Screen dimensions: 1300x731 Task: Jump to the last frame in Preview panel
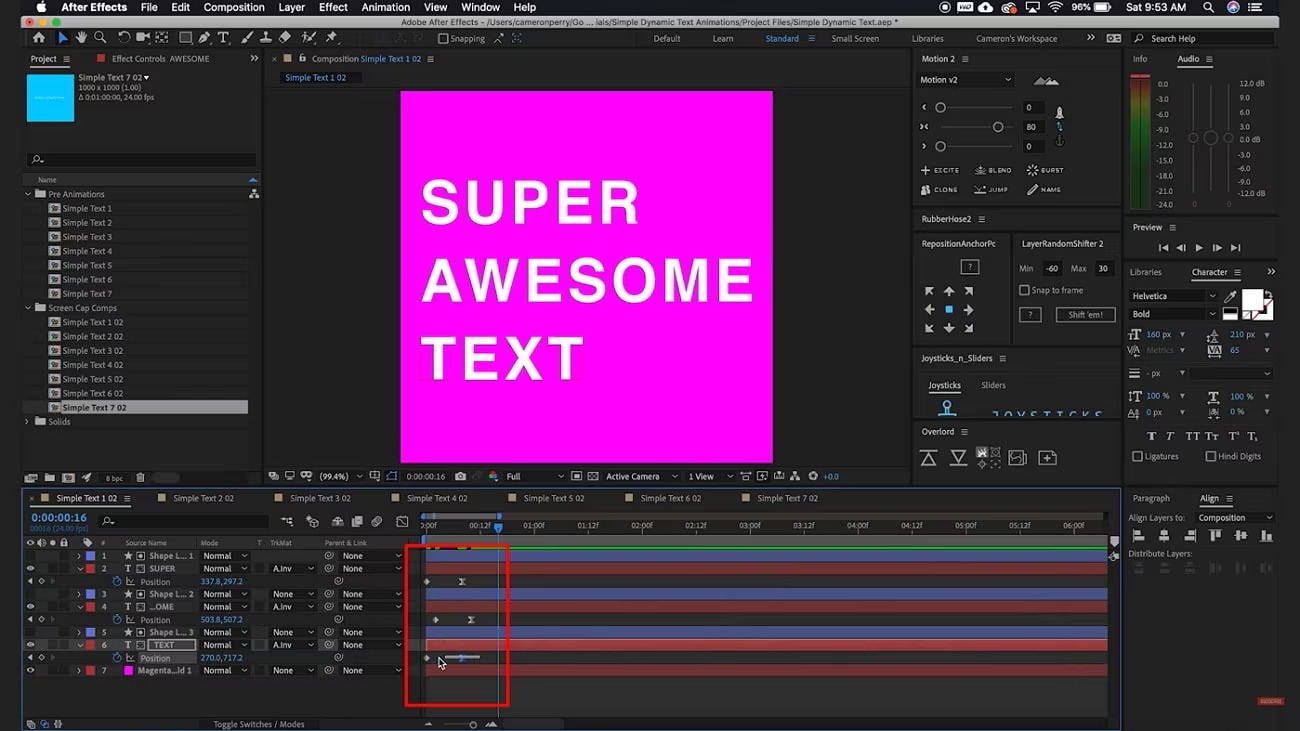pyautogui.click(x=1236, y=248)
